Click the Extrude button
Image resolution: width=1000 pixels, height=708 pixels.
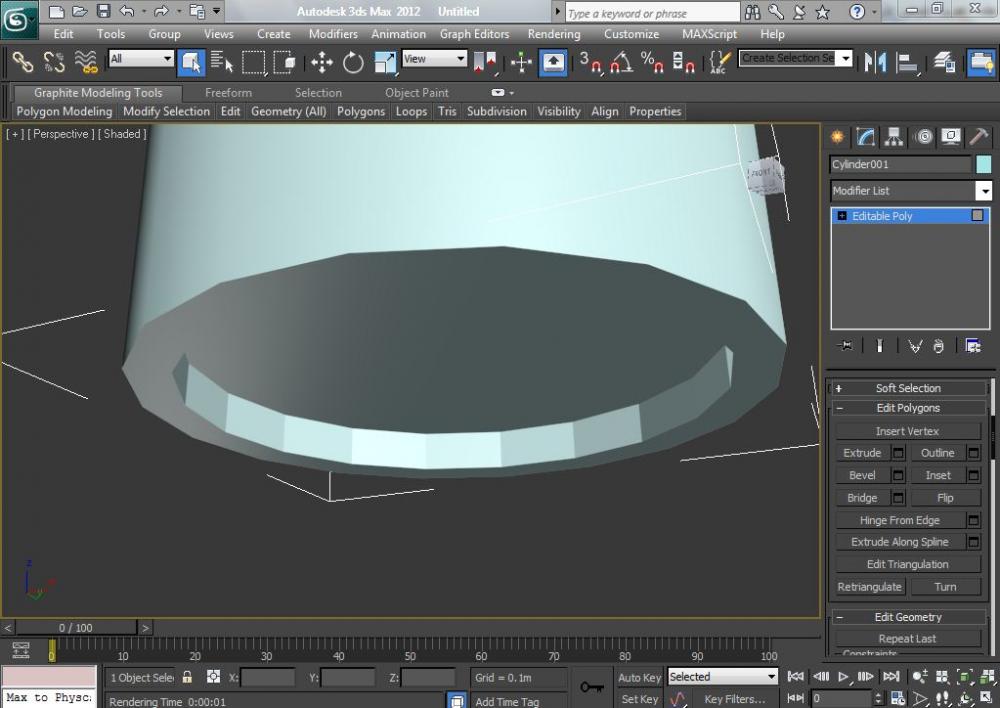[862, 453]
